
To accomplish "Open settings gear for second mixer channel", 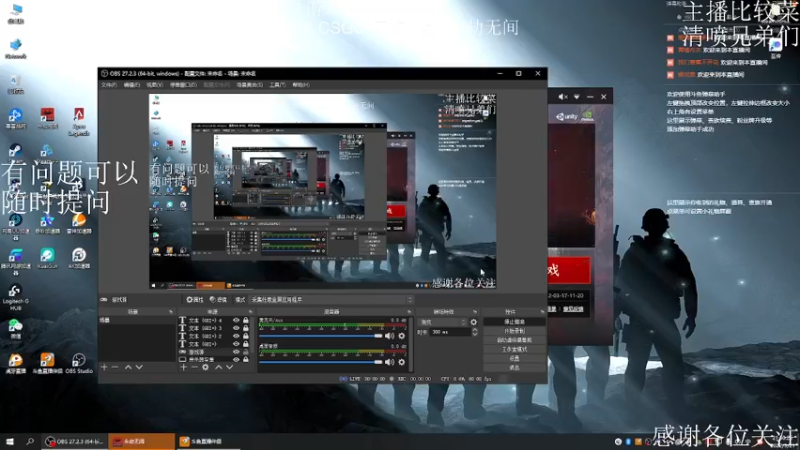I will click(x=402, y=362).
